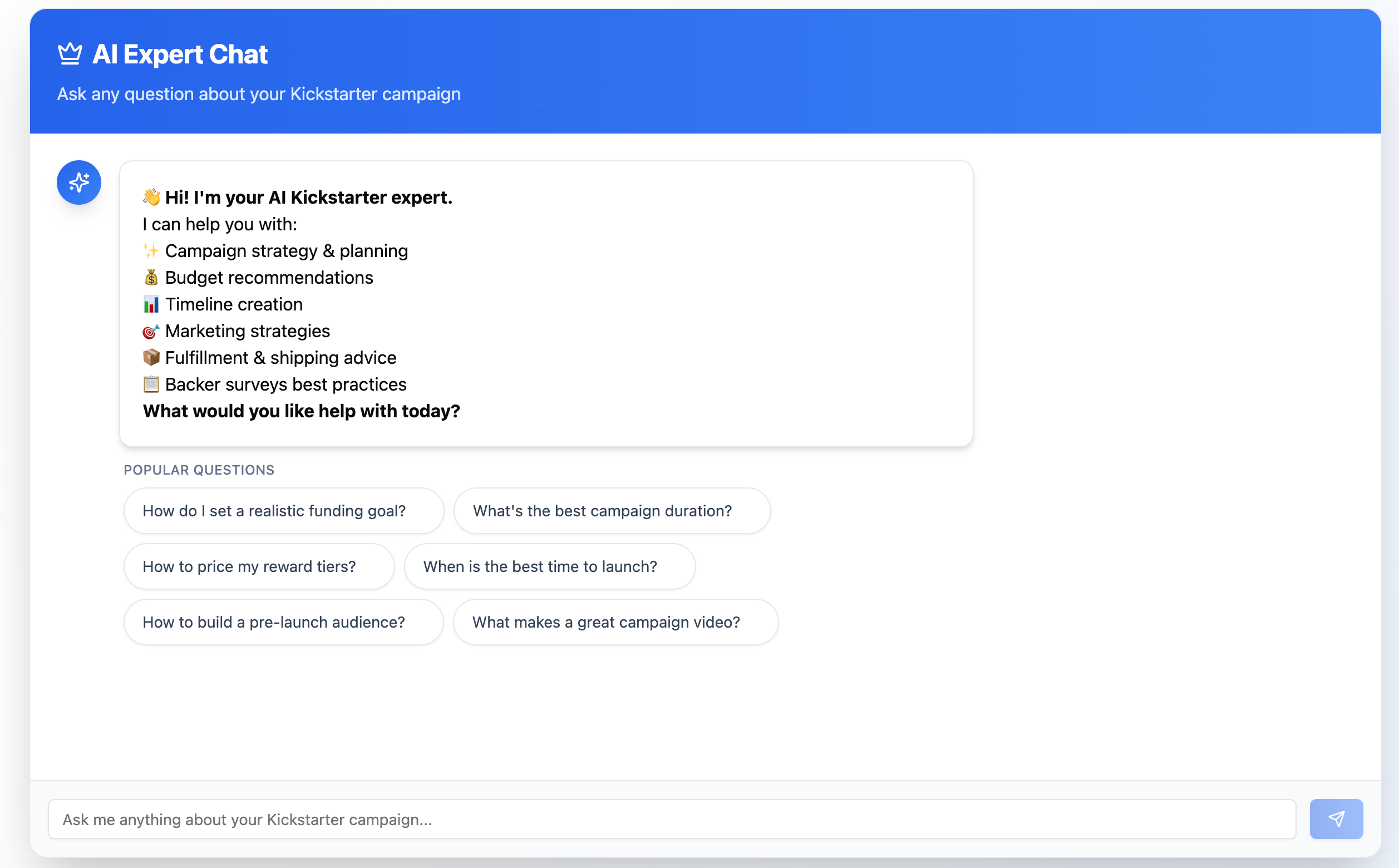This screenshot has width=1399, height=868.
Task: Click the target icon beside Marketing strategies
Action: 151,331
